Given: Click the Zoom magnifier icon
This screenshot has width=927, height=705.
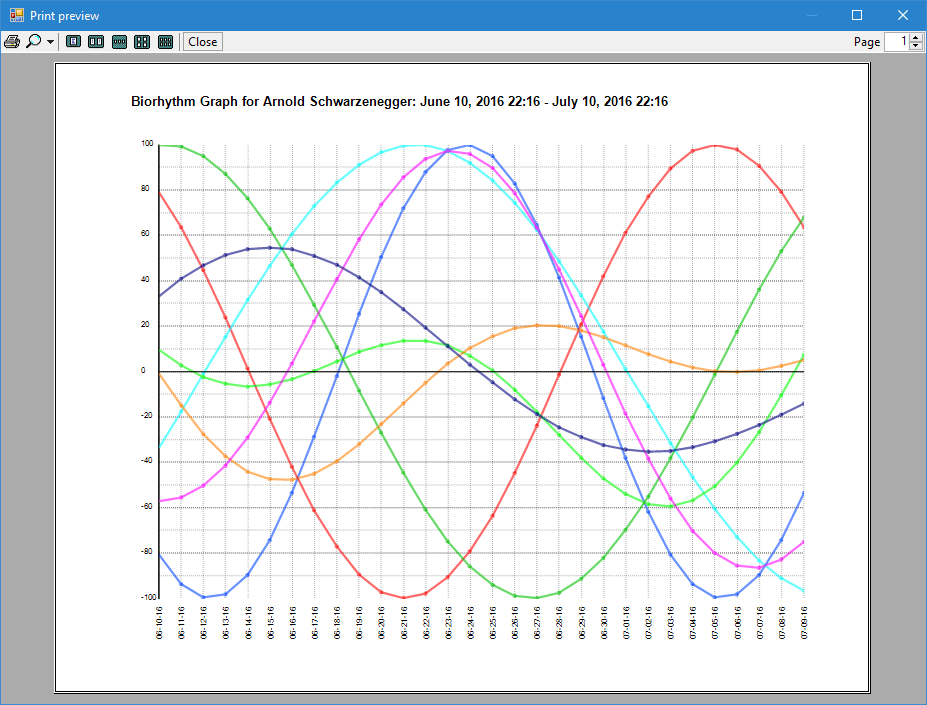Looking at the screenshot, I should pyautogui.click(x=34, y=41).
